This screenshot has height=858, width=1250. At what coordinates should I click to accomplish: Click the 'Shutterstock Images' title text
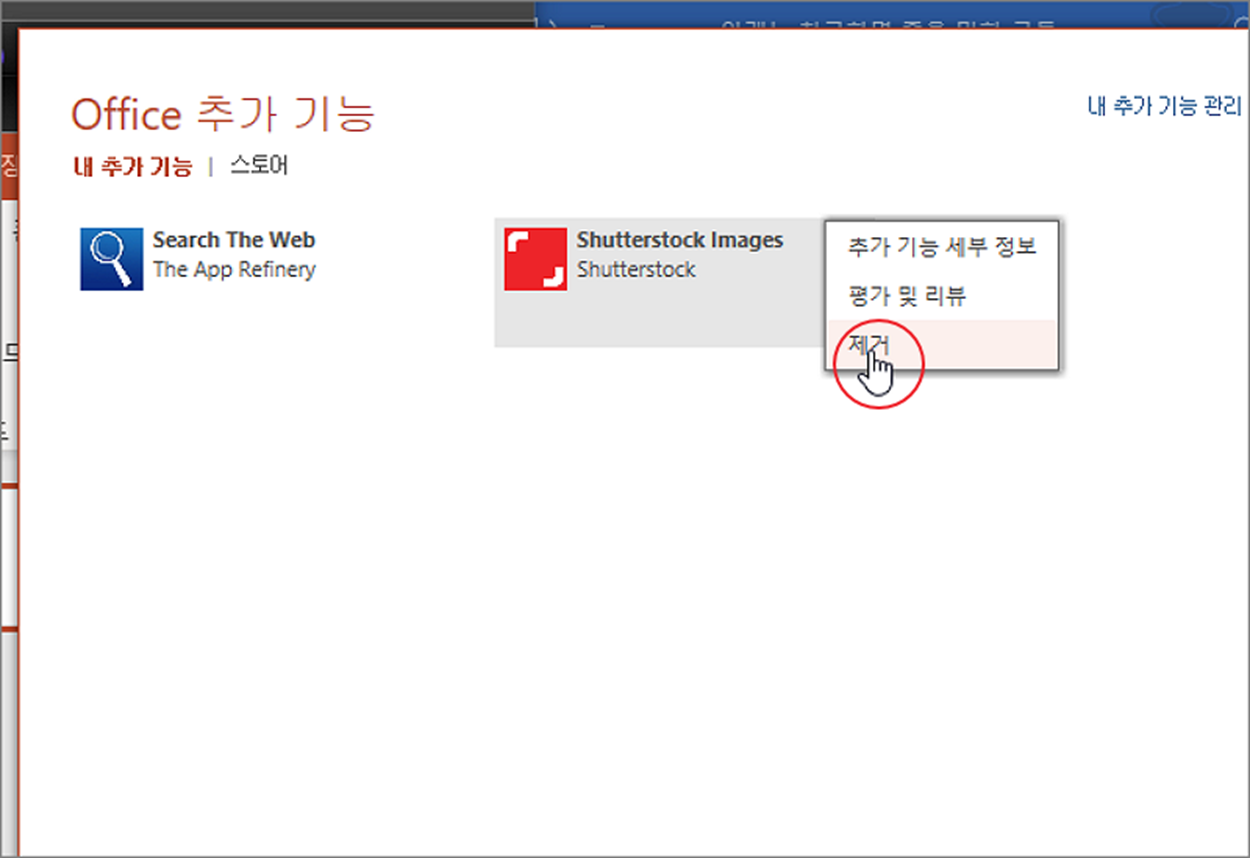680,240
